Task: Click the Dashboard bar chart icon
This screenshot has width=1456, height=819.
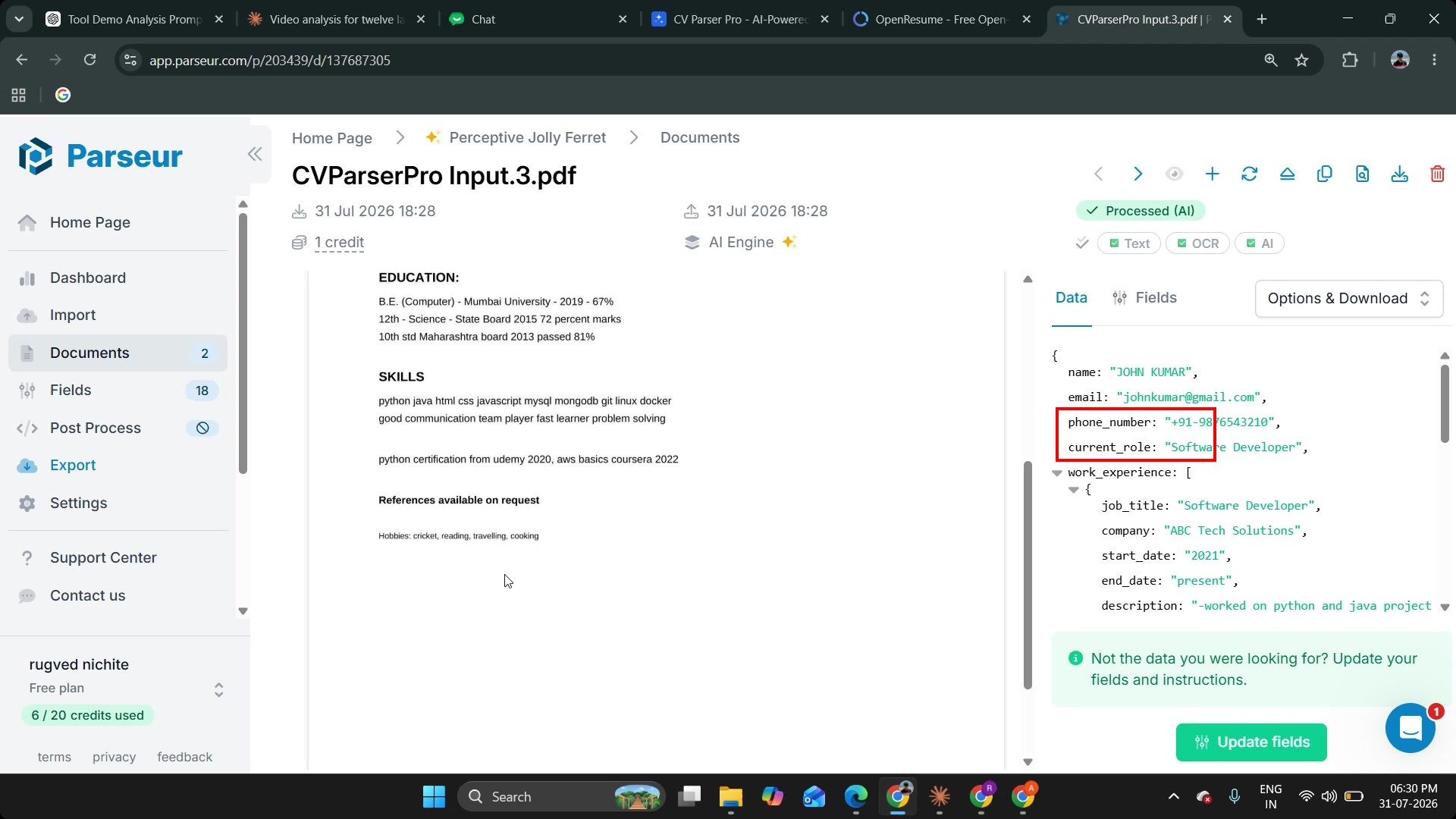Action: coord(27,278)
